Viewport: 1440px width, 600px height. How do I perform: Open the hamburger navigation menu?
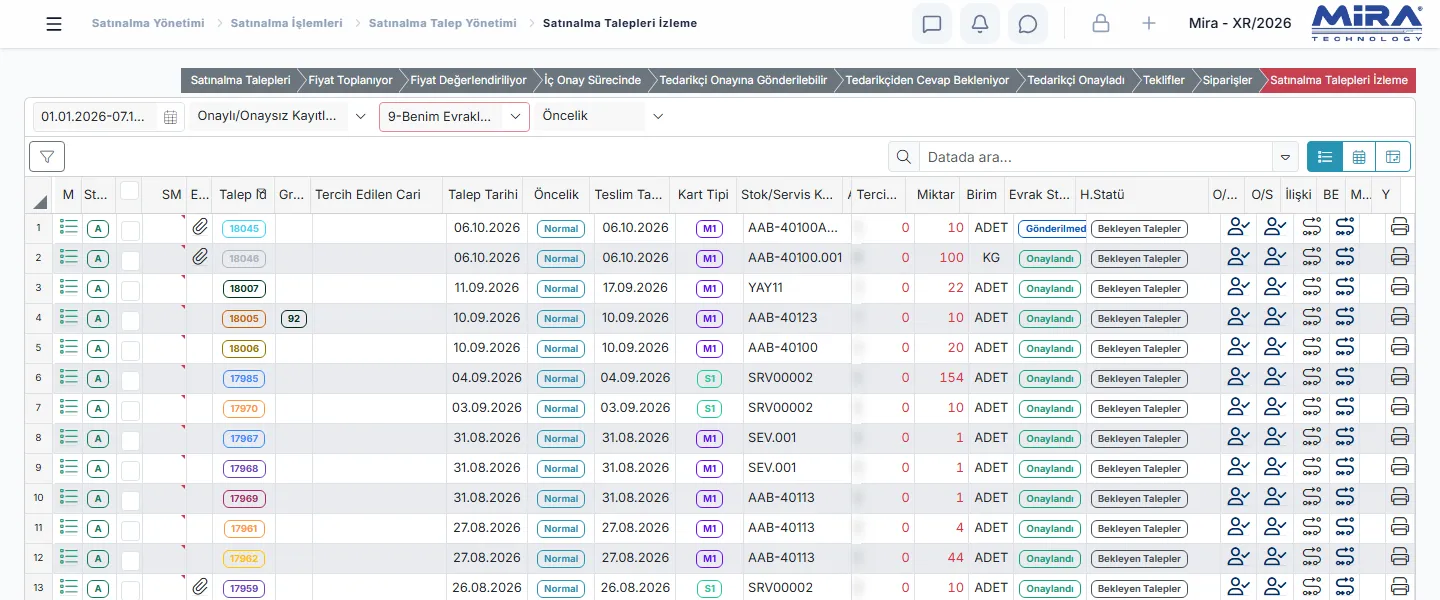click(54, 24)
